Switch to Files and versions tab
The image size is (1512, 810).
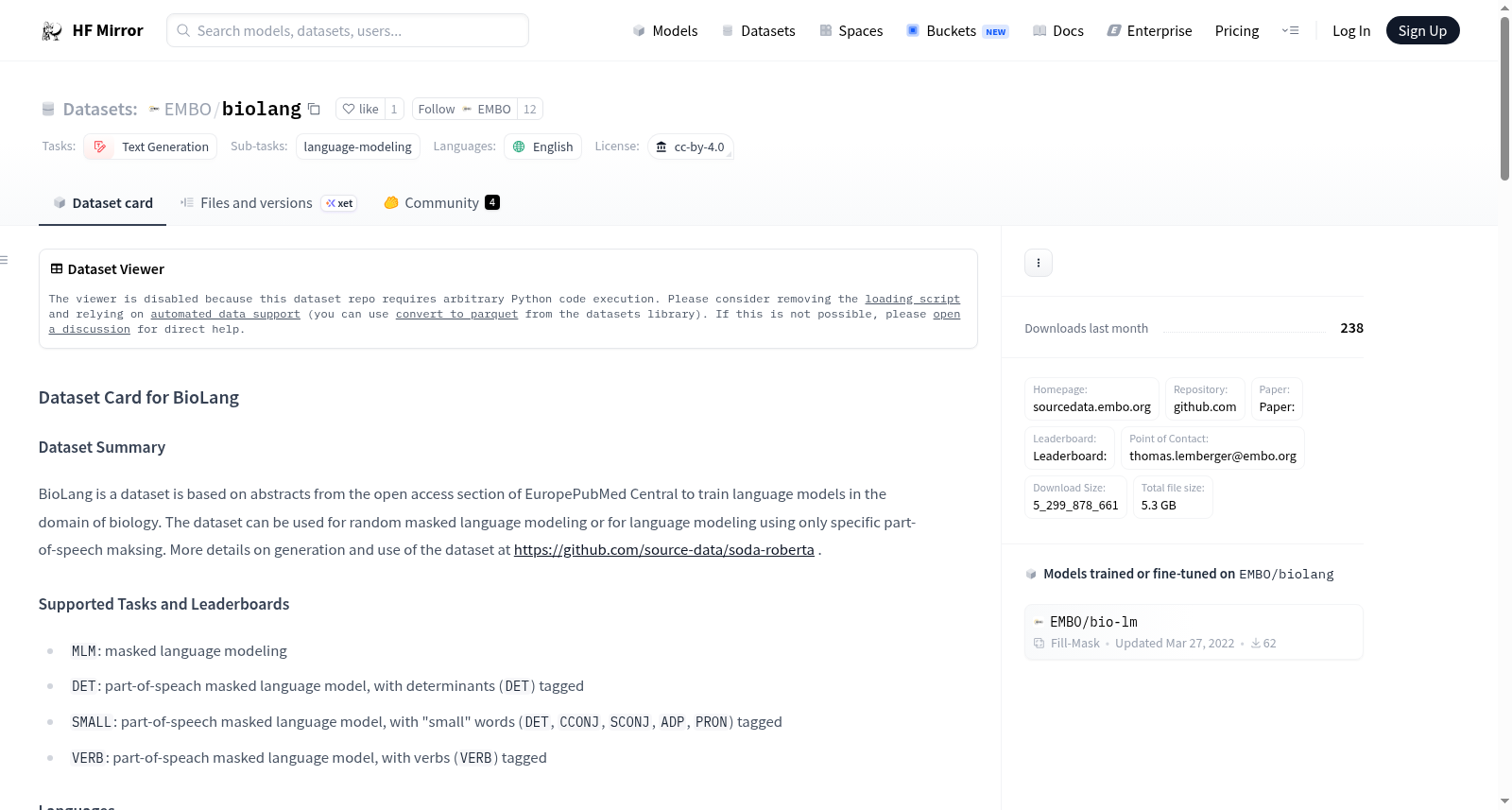[x=268, y=203]
